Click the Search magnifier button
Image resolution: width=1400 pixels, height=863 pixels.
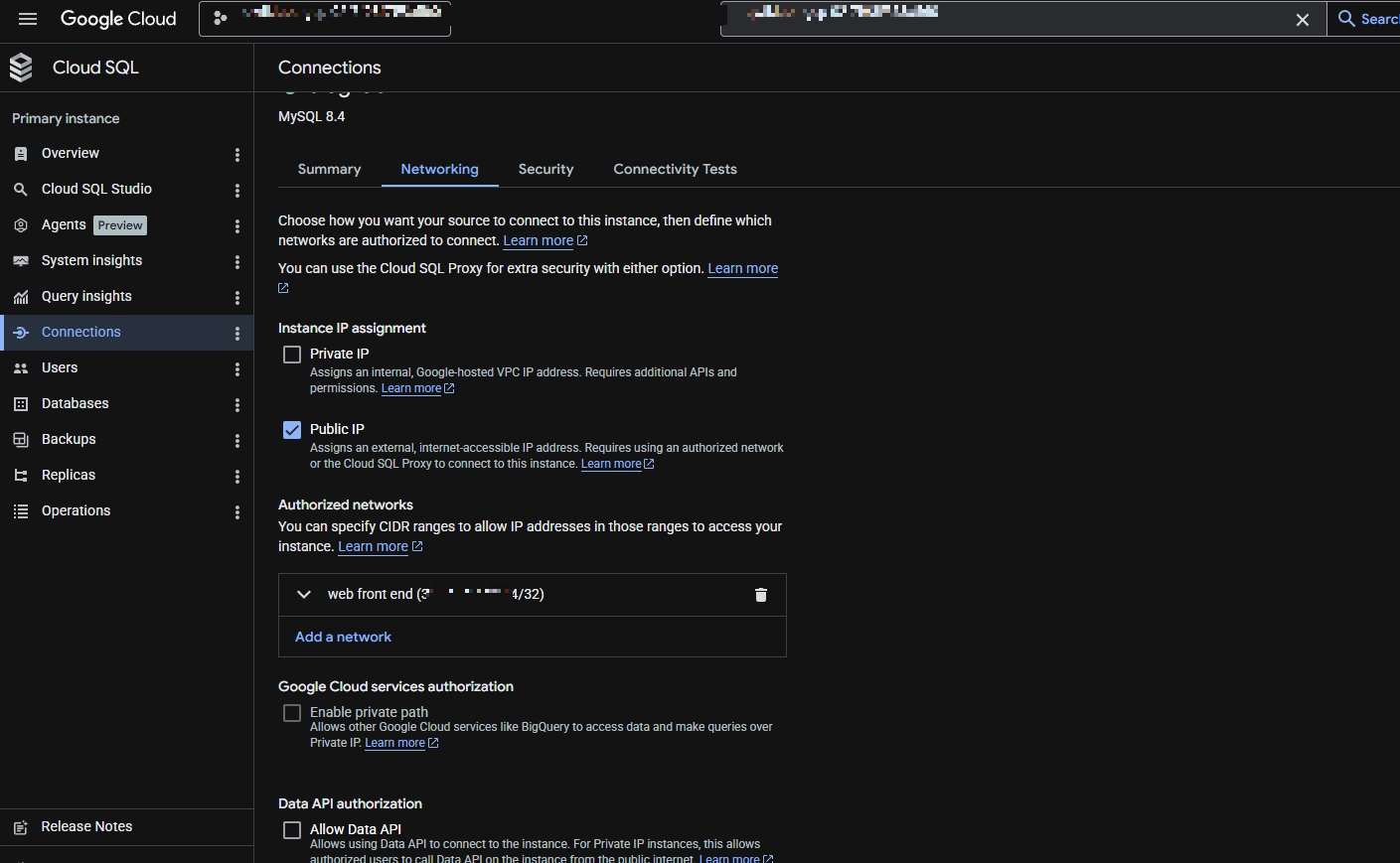pos(1364,19)
